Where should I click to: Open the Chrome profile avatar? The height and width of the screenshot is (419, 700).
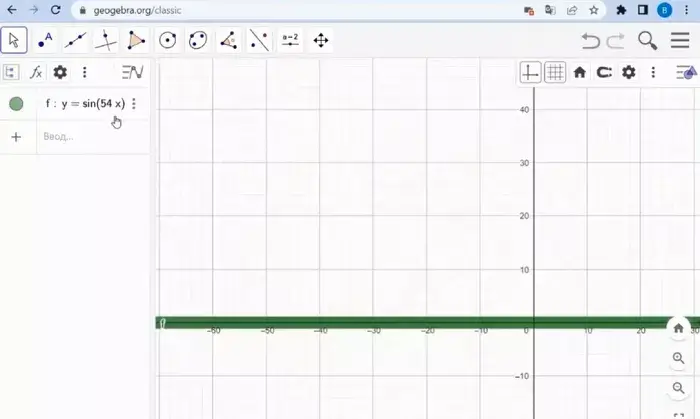(x=664, y=10)
